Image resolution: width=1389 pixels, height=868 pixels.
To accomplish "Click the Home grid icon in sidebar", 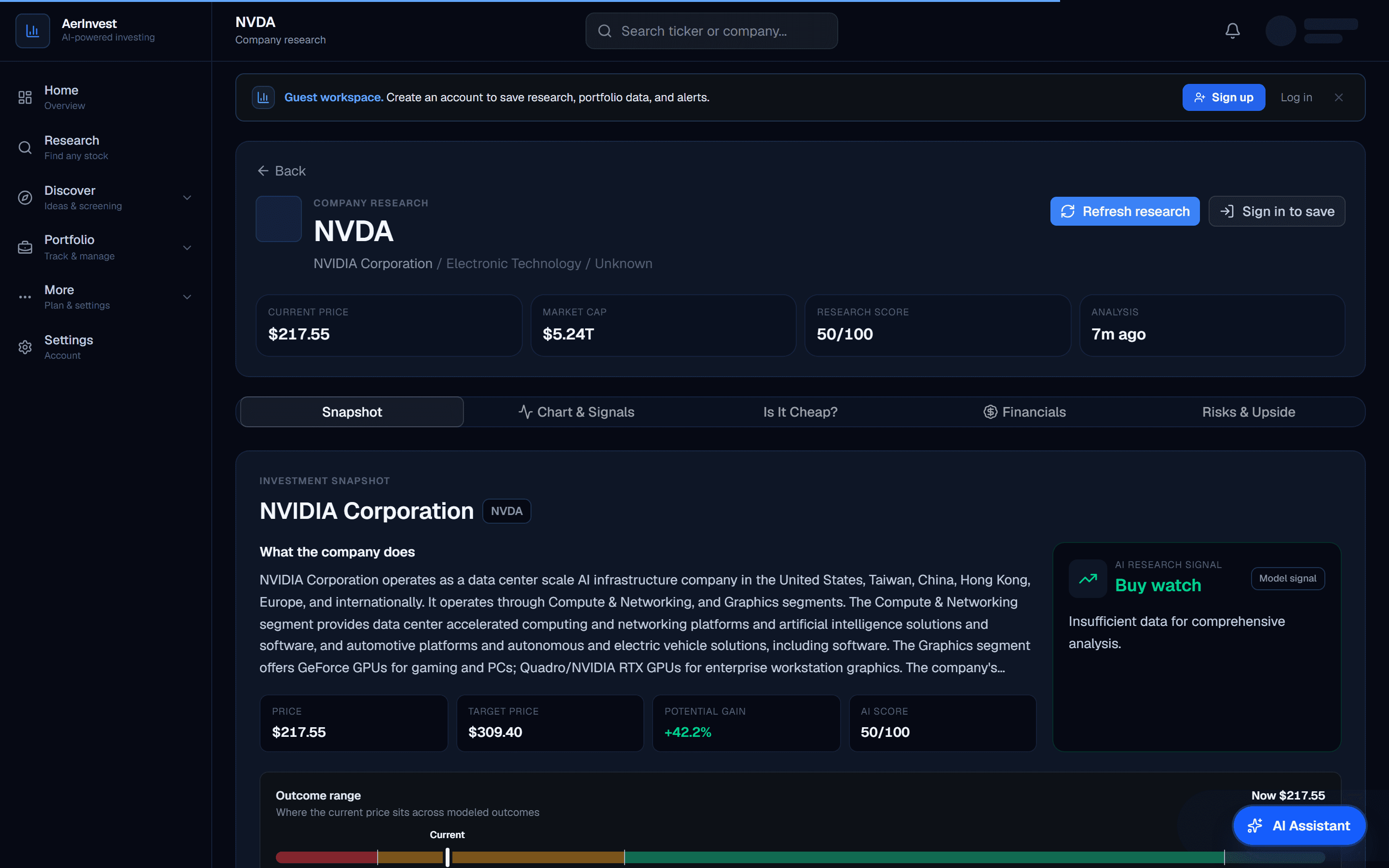I will point(25,97).
